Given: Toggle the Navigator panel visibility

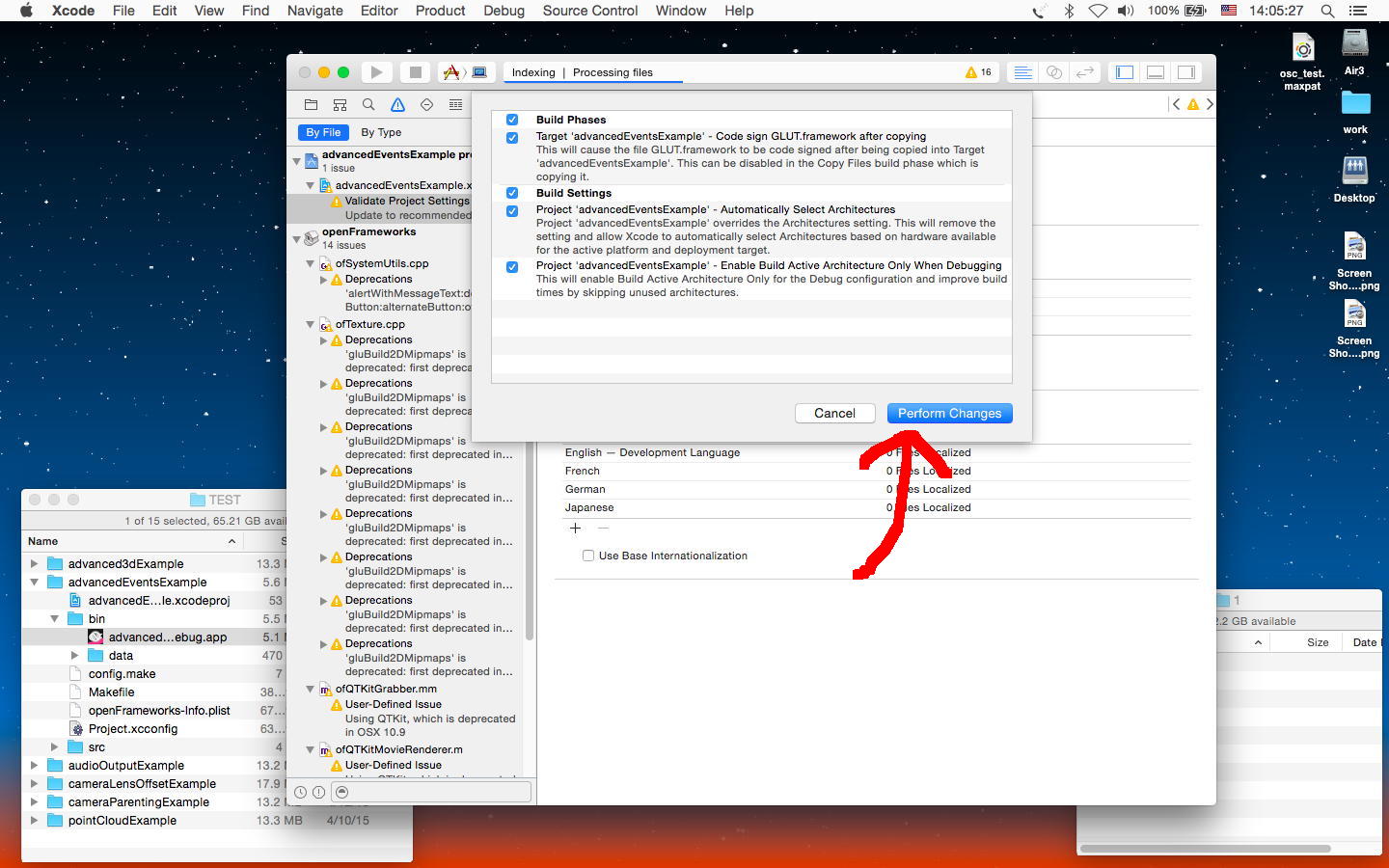Looking at the screenshot, I should click(1125, 72).
